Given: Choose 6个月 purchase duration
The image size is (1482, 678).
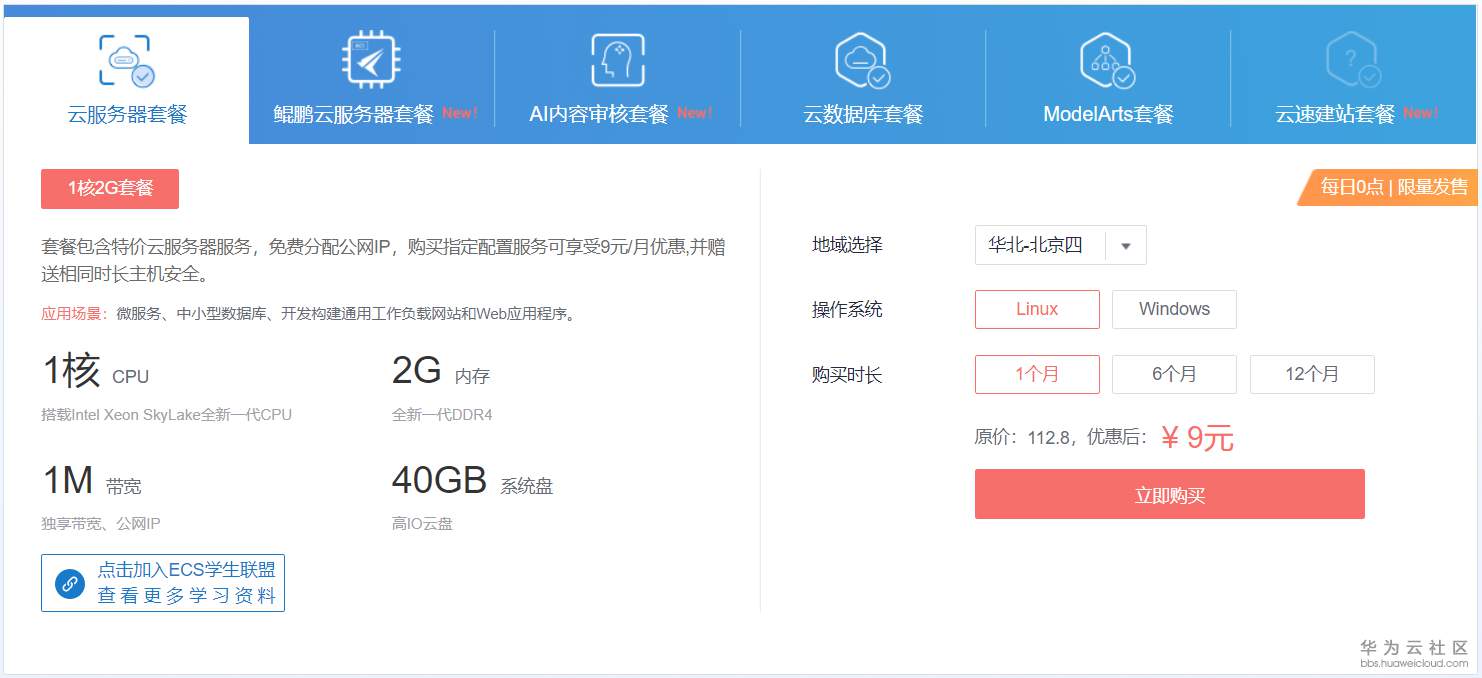Looking at the screenshot, I should click(x=1174, y=374).
